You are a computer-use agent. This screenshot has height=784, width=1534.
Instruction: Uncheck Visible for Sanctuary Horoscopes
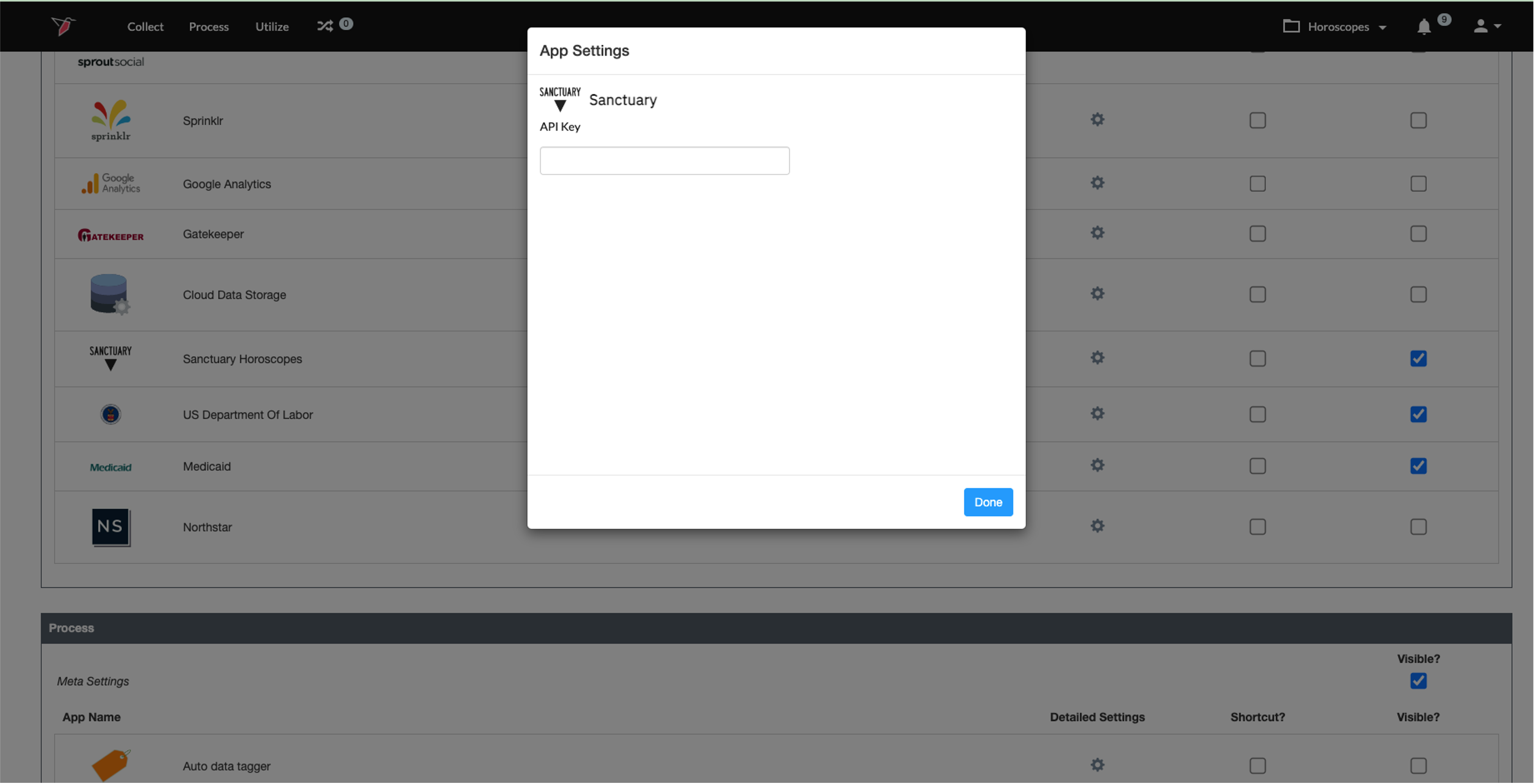click(1418, 358)
